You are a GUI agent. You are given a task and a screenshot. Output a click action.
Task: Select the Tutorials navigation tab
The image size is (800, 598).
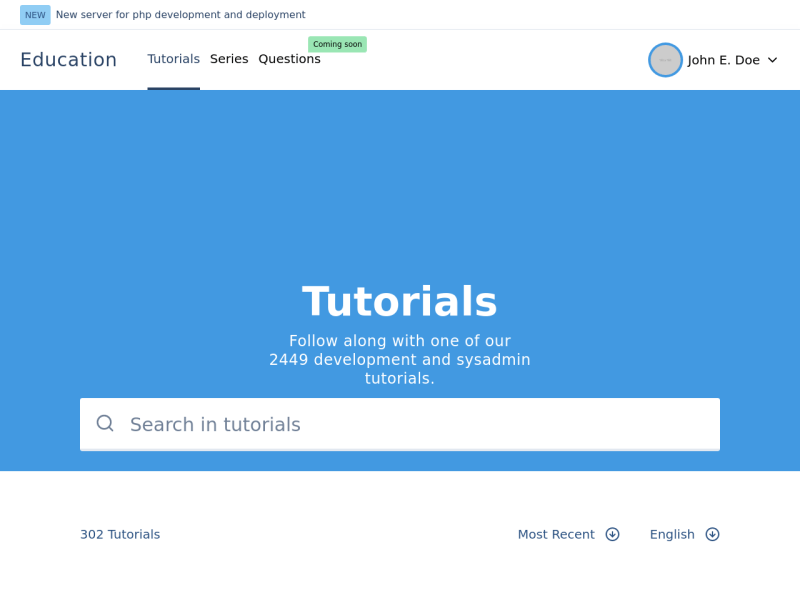[x=173, y=59]
